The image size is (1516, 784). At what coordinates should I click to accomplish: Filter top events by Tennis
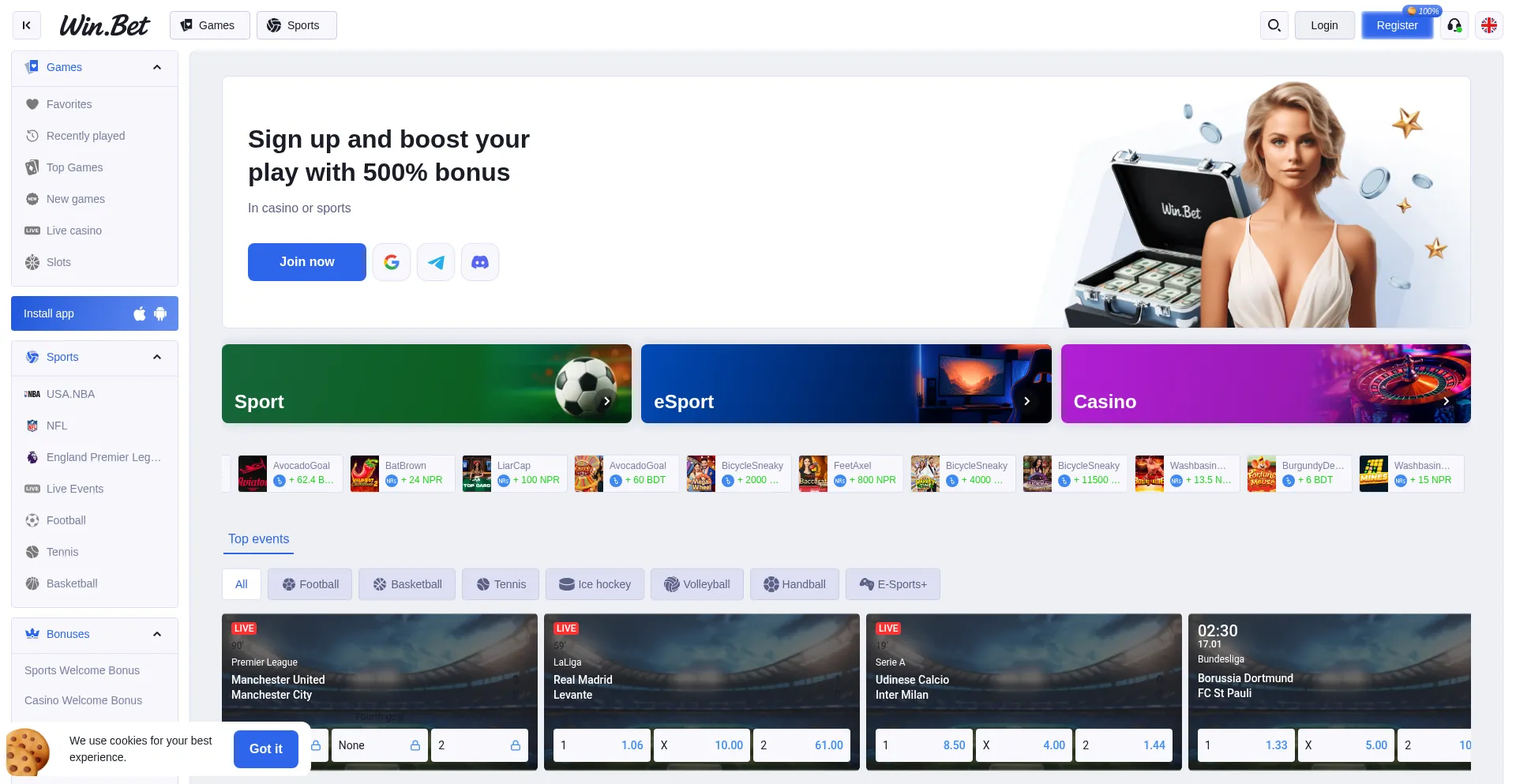(501, 584)
